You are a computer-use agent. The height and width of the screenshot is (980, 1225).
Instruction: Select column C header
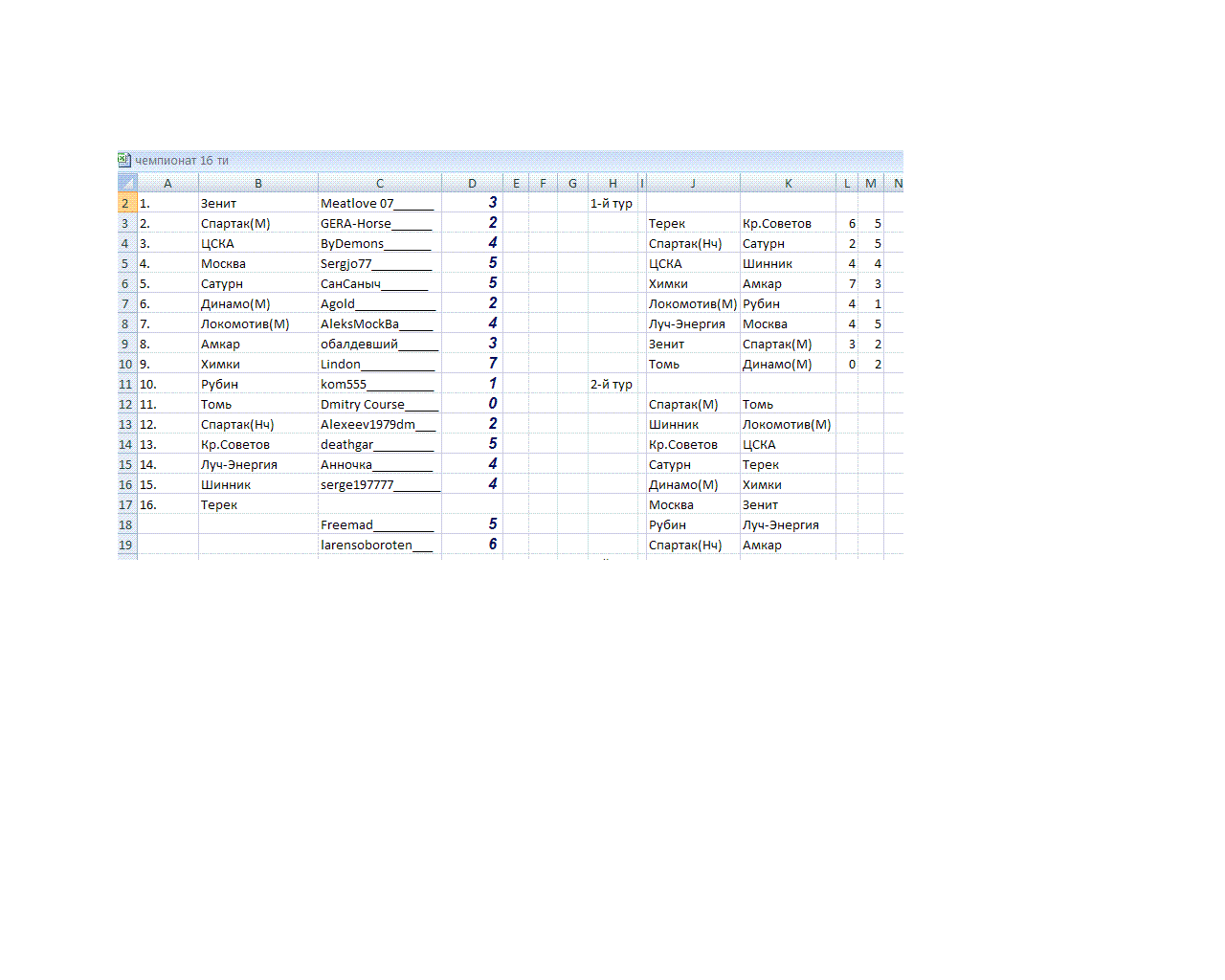380,183
